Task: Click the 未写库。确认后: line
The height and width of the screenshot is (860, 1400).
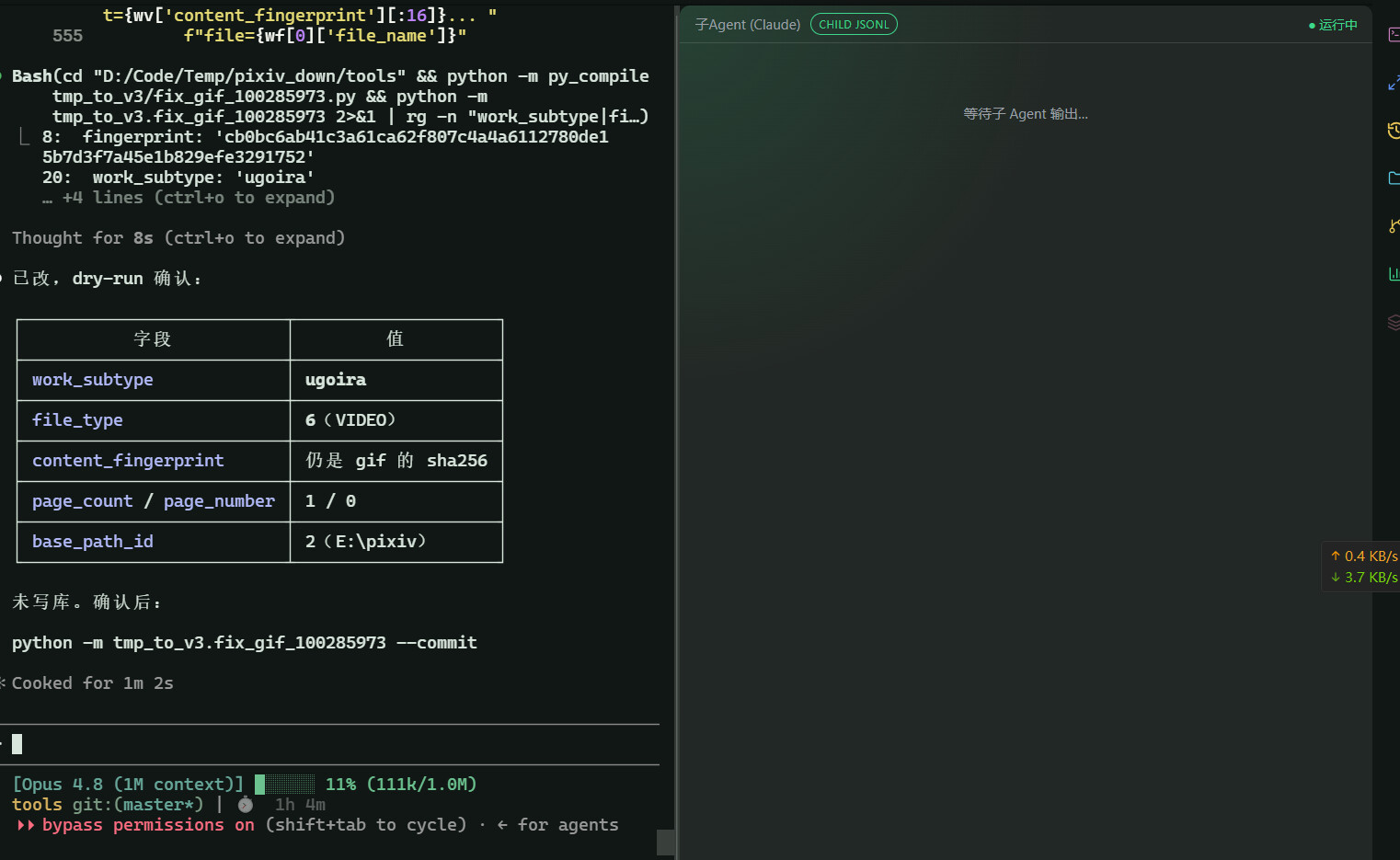Action: [x=87, y=602]
